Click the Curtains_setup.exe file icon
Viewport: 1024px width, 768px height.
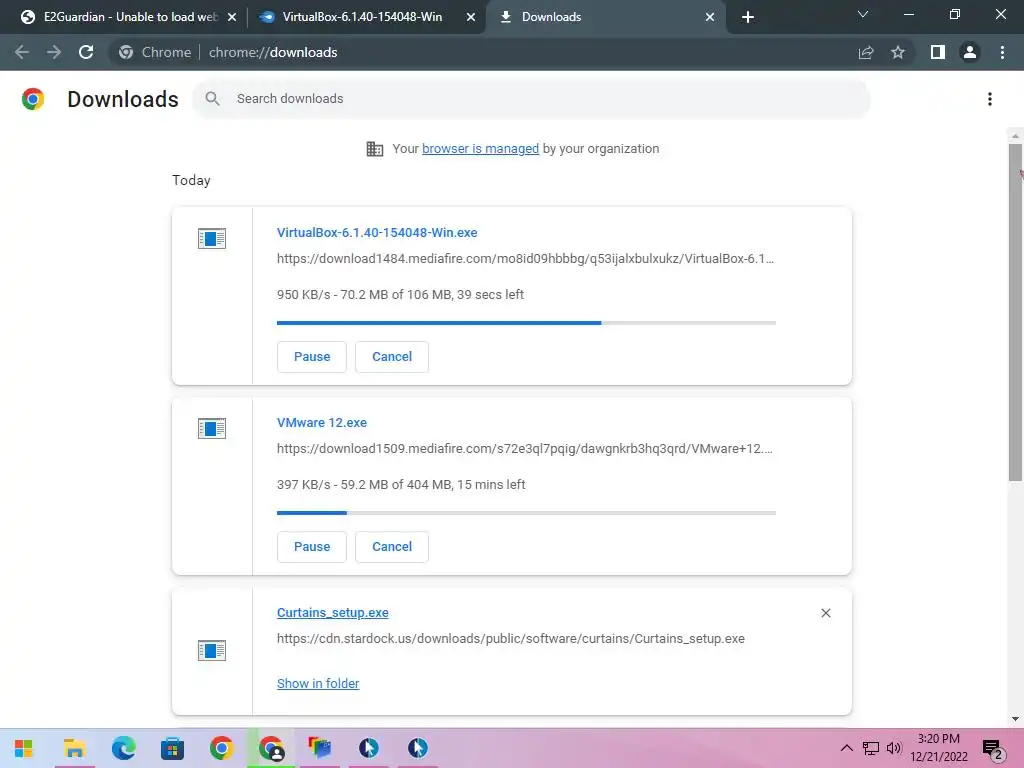212,650
